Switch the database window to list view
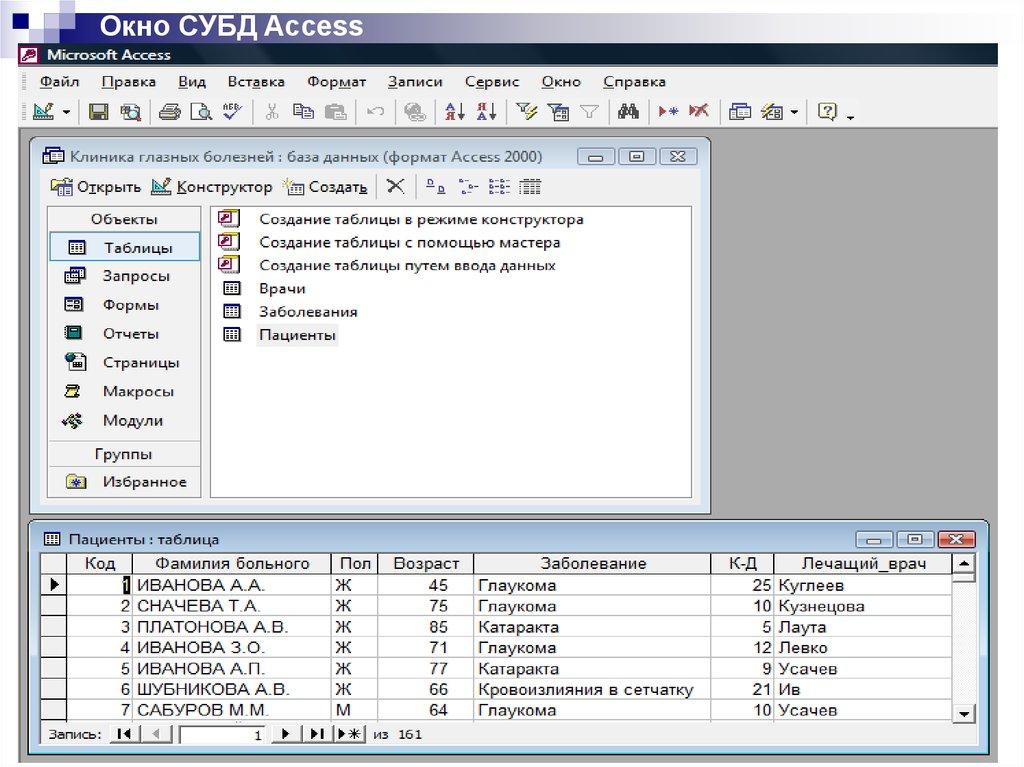This screenshot has width=1024, height=767. (x=499, y=186)
